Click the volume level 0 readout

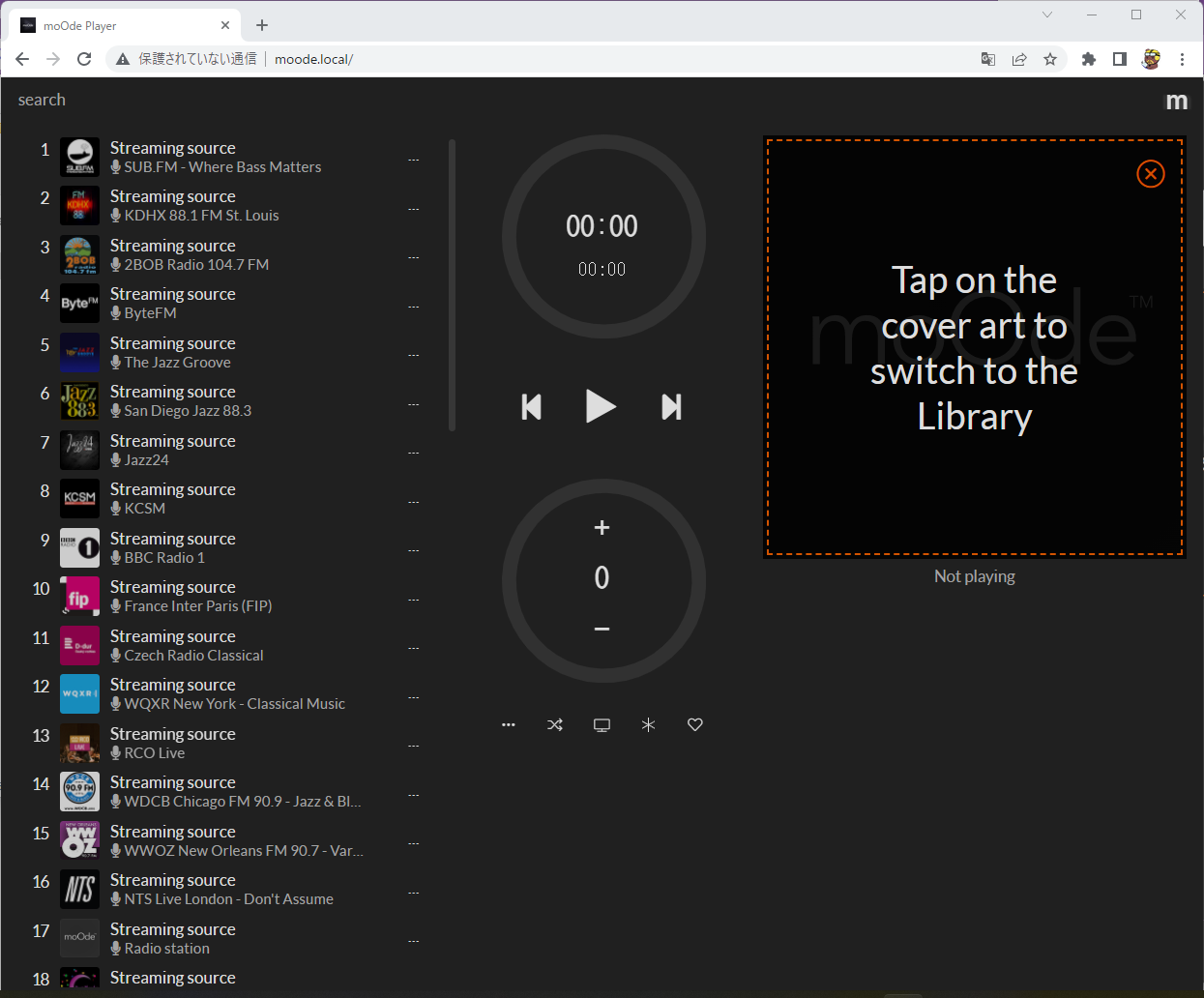coord(602,578)
